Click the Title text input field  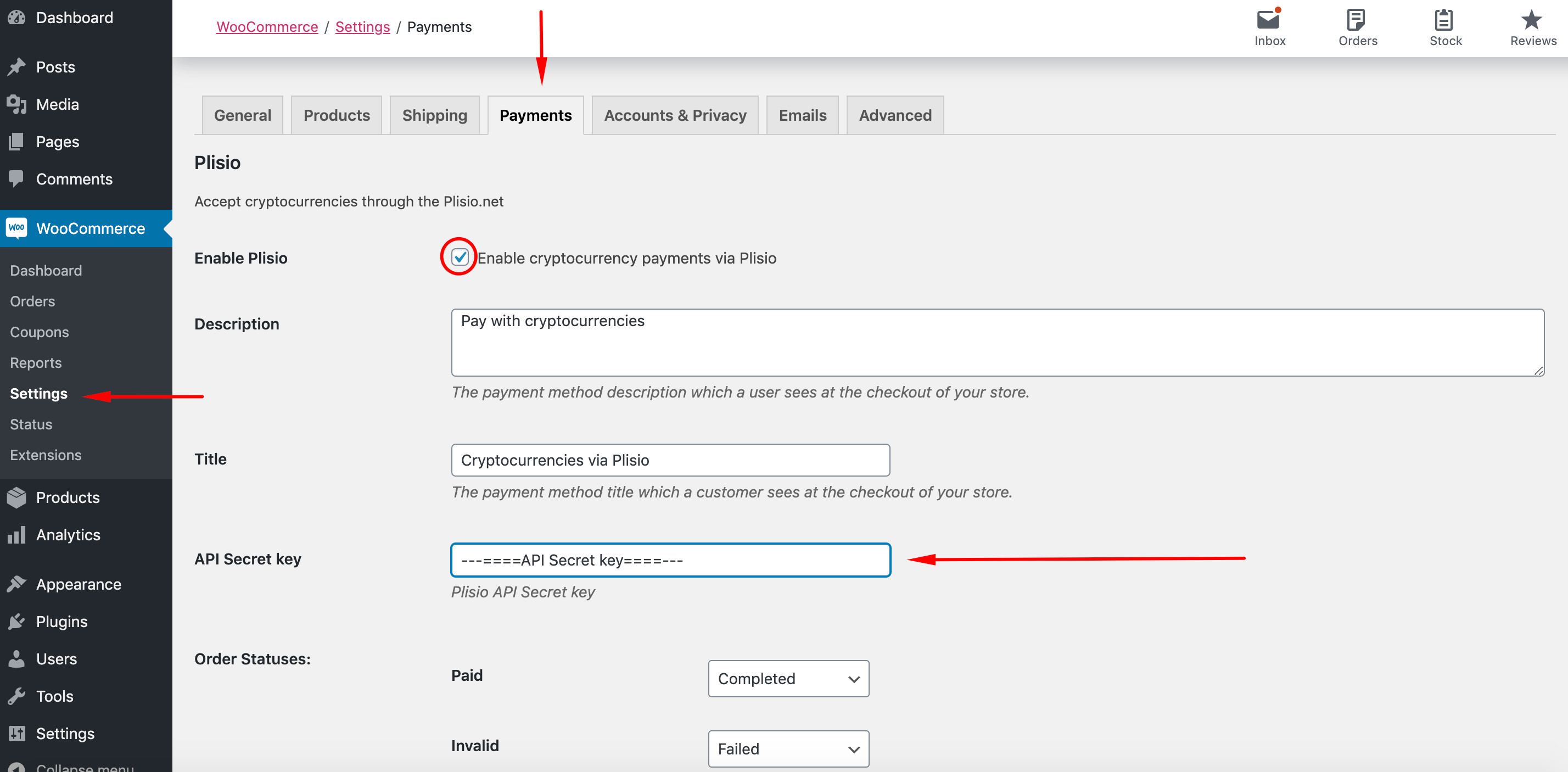click(x=670, y=460)
